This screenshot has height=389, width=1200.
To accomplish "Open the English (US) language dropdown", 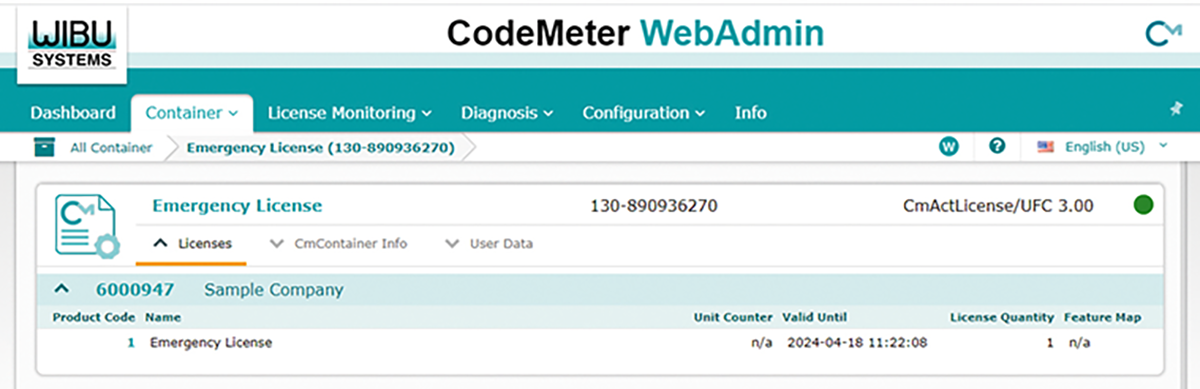I will [x=1116, y=147].
